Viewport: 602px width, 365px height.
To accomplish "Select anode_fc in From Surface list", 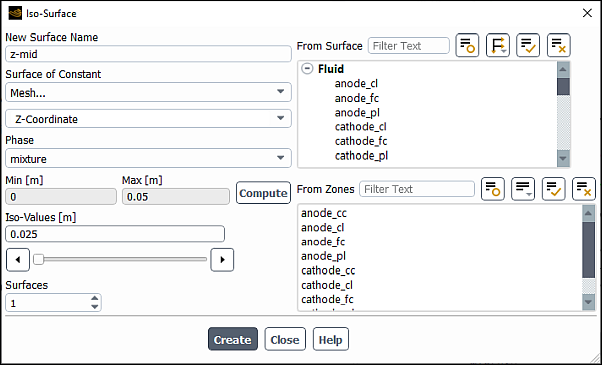I will 357,98.
